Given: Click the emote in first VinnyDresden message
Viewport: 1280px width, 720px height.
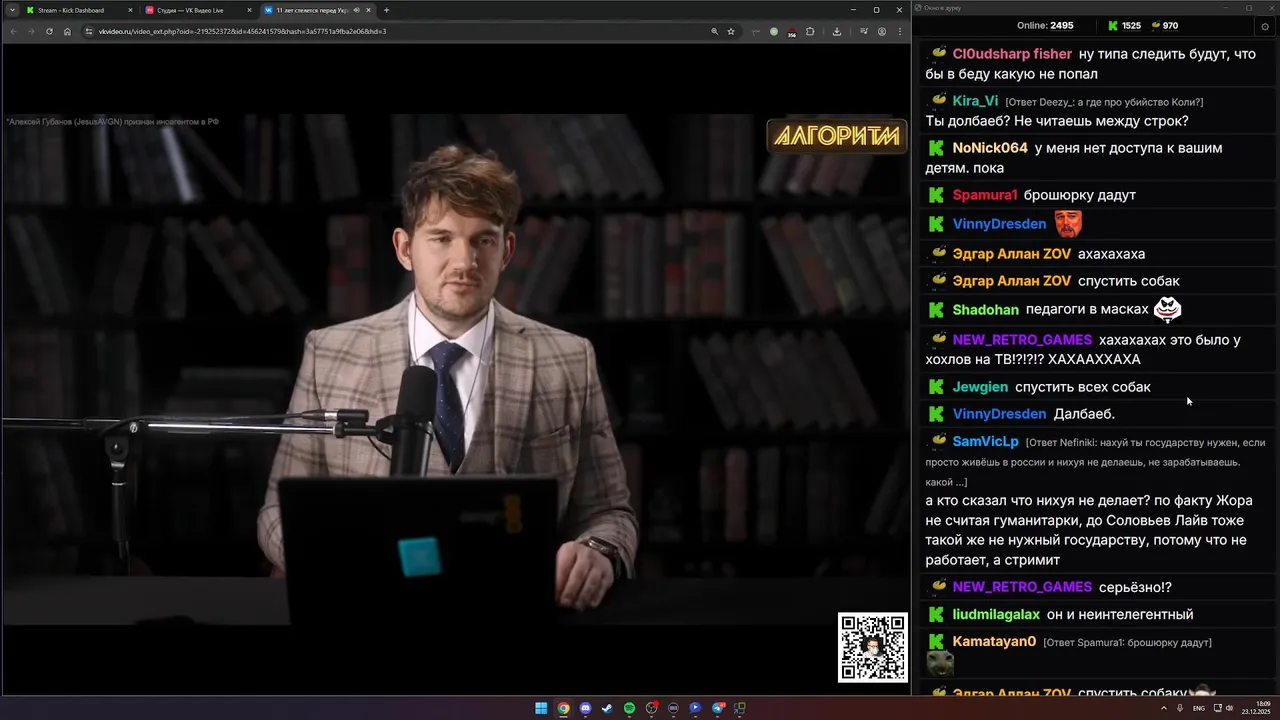Looking at the screenshot, I should click(x=1068, y=223).
